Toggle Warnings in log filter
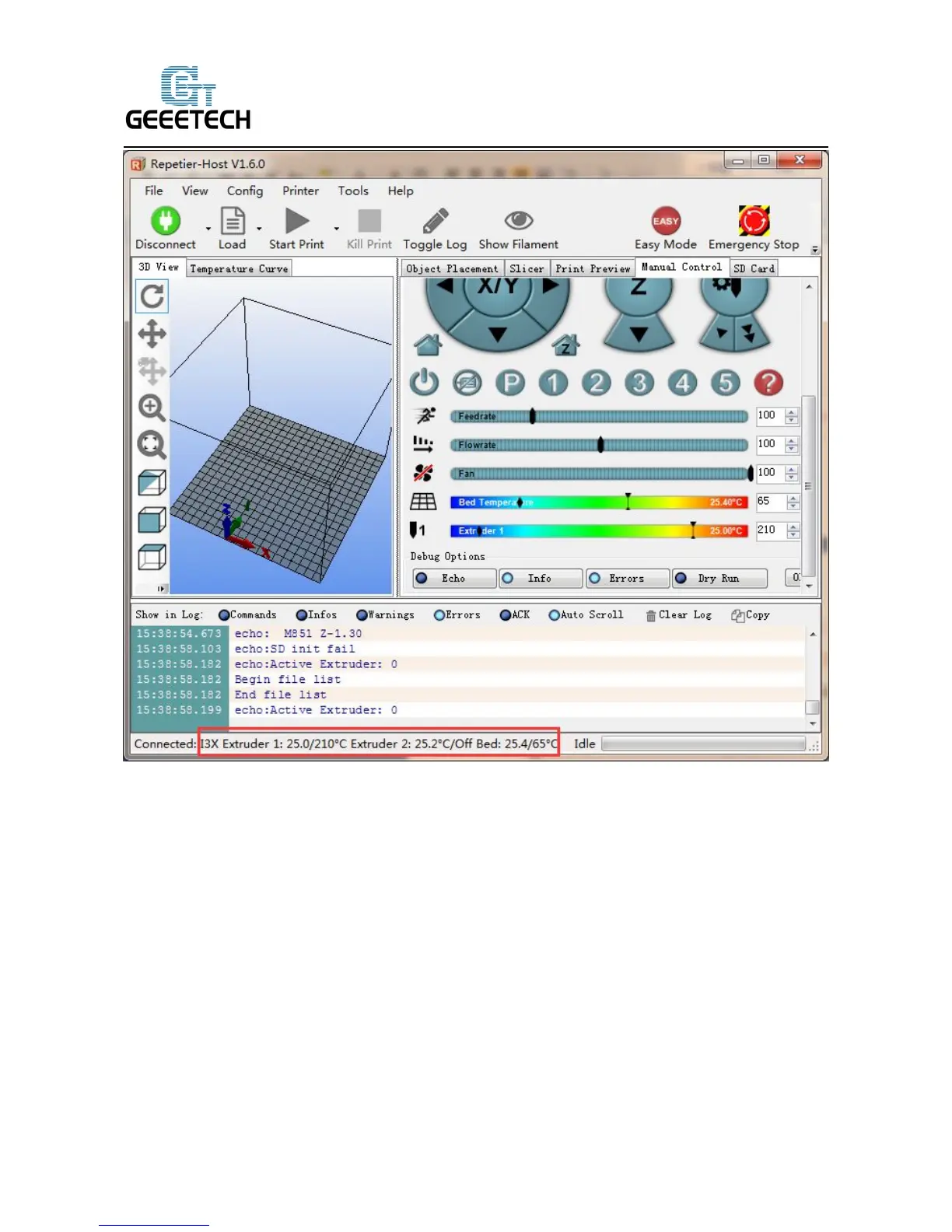This screenshot has height=1232, width=952. 385,615
